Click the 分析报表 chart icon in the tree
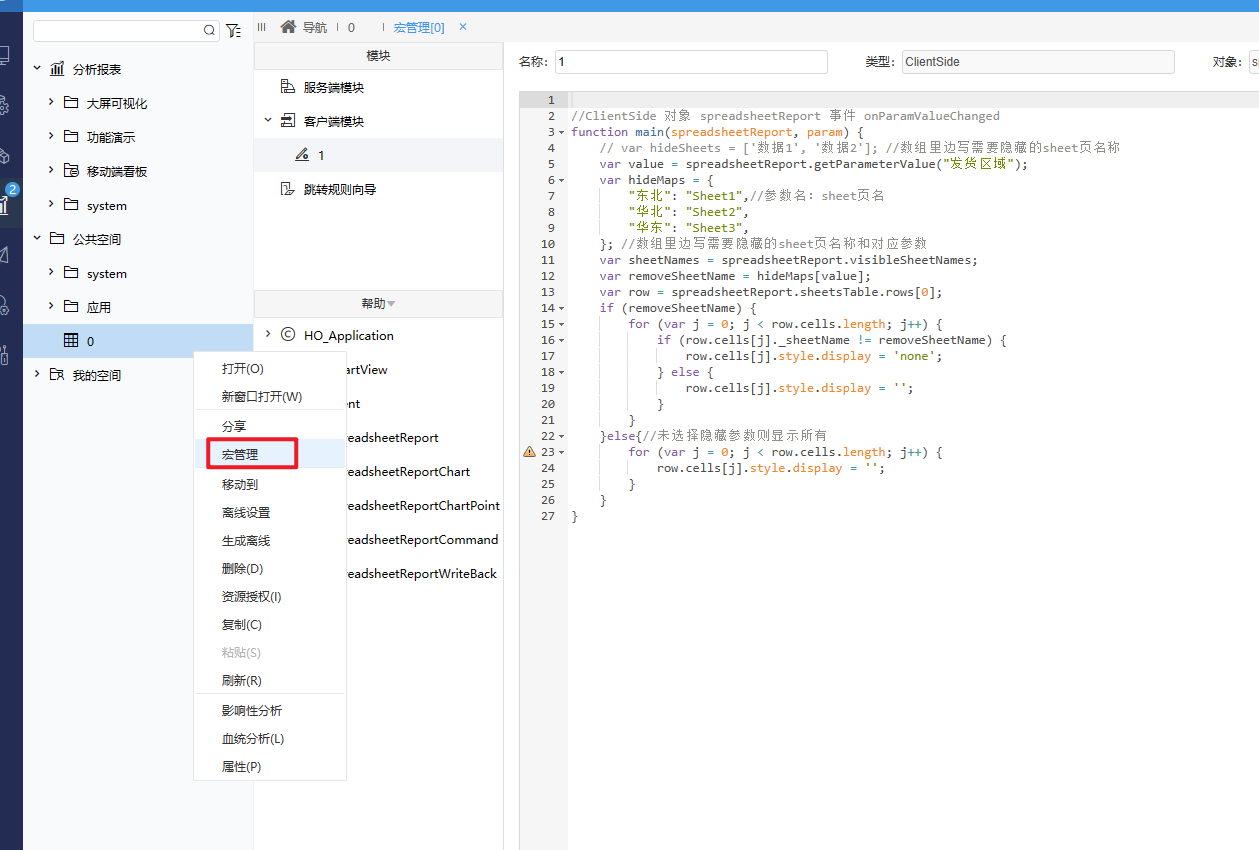Image resolution: width=1259 pixels, height=850 pixels. pyautogui.click(x=58, y=69)
